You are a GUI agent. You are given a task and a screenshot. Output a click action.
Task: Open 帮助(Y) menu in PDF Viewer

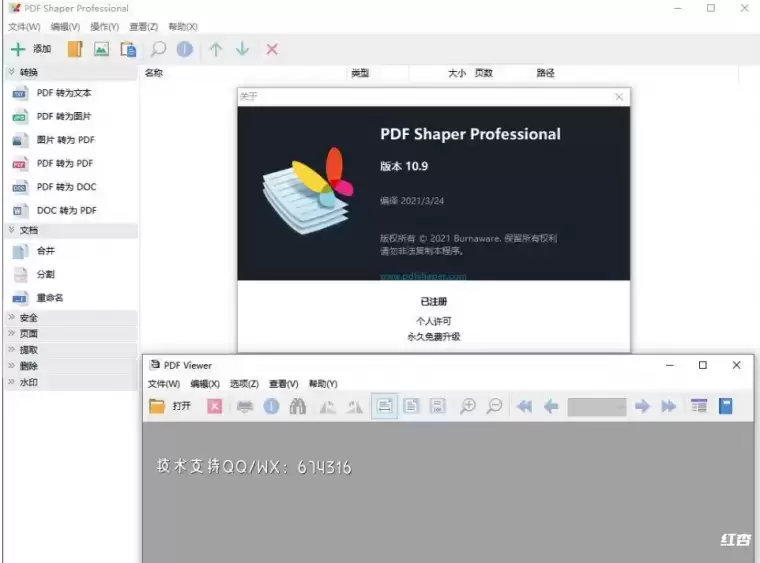point(323,384)
